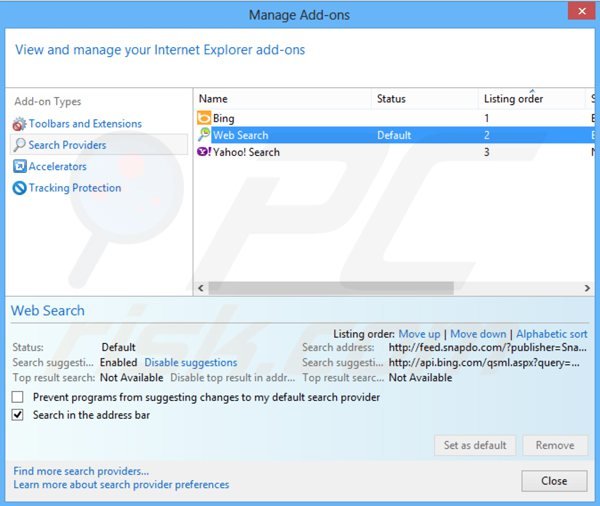The image size is (600, 506).
Task: Click Alphabetic sort link
Action: pyautogui.click(x=552, y=334)
